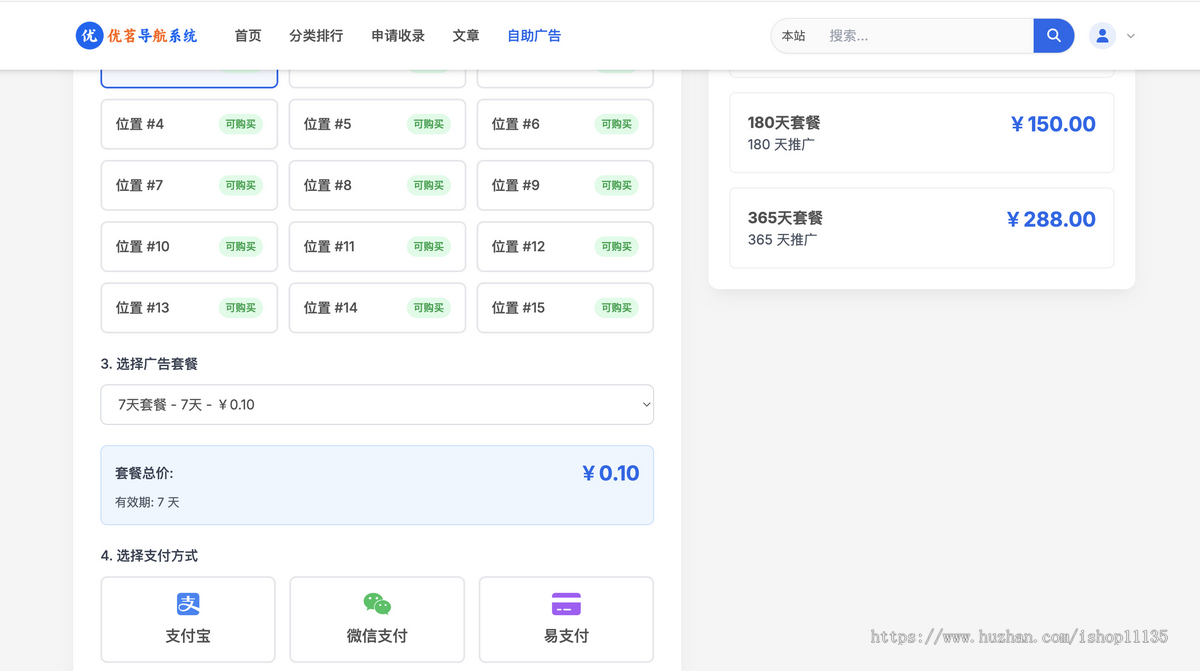Select ad slot 位置 #9
The image size is (1200, 671).
click(x=565, y=185)
